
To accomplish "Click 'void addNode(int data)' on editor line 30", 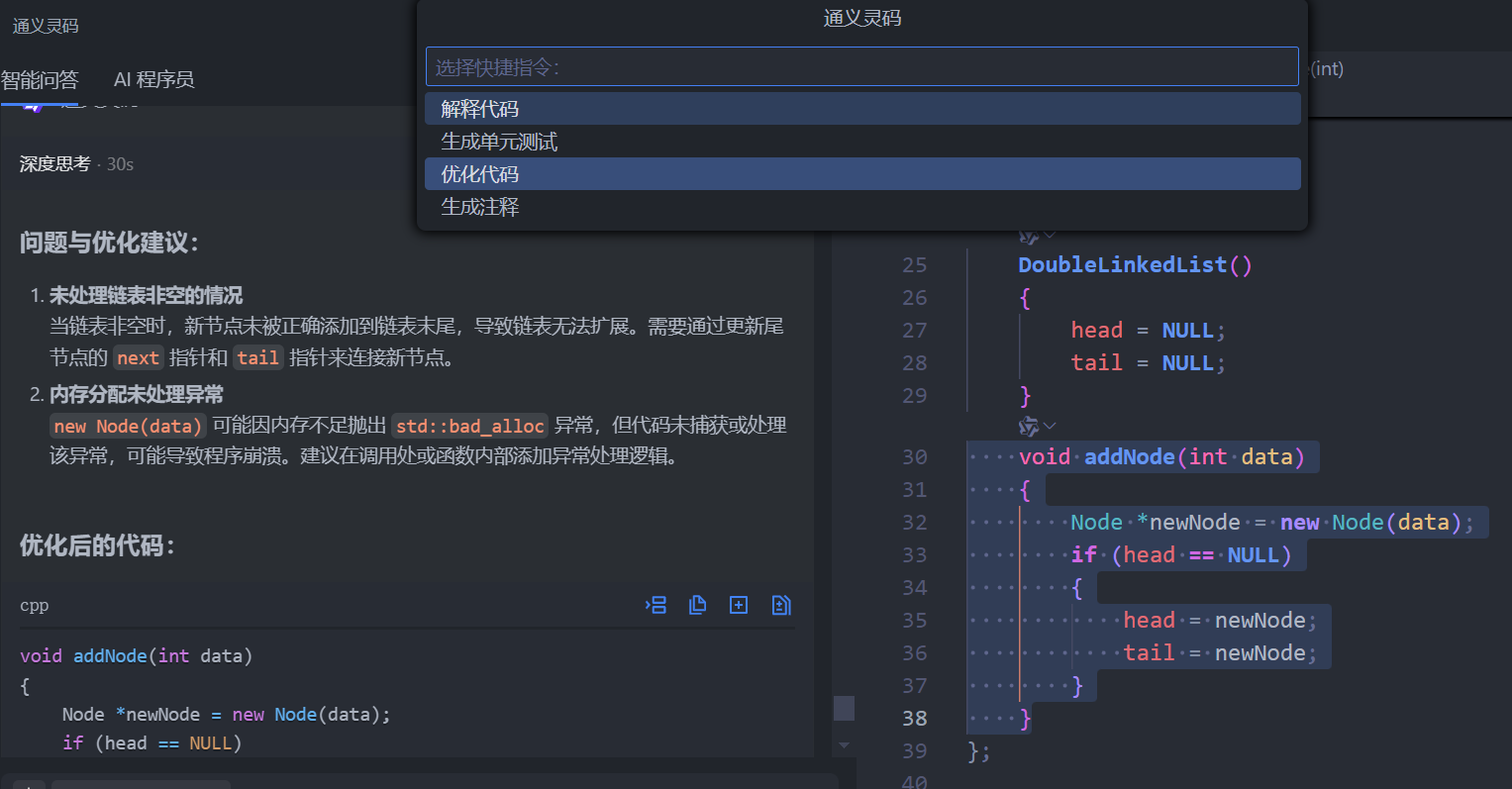I will (x=1162, y=456).
